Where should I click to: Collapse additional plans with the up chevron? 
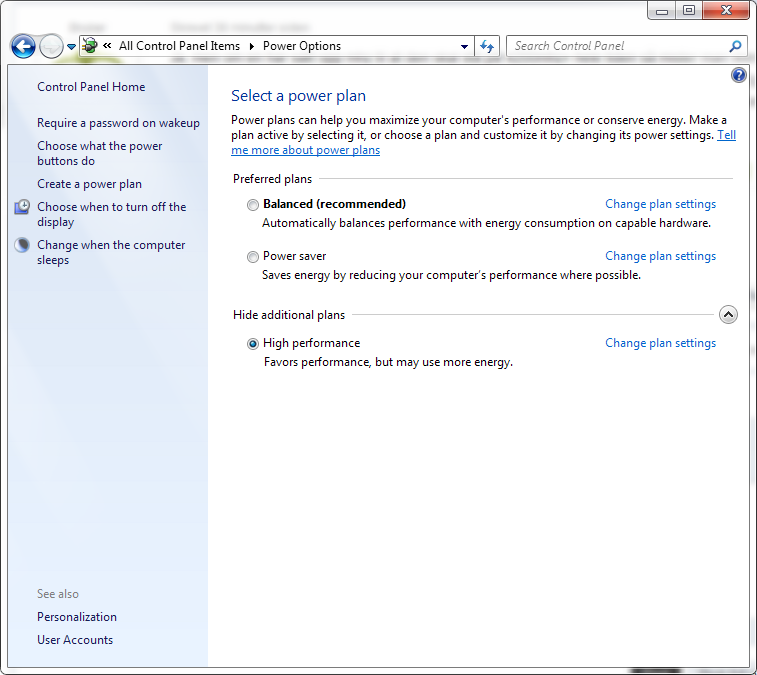click(x=728, y=315)
